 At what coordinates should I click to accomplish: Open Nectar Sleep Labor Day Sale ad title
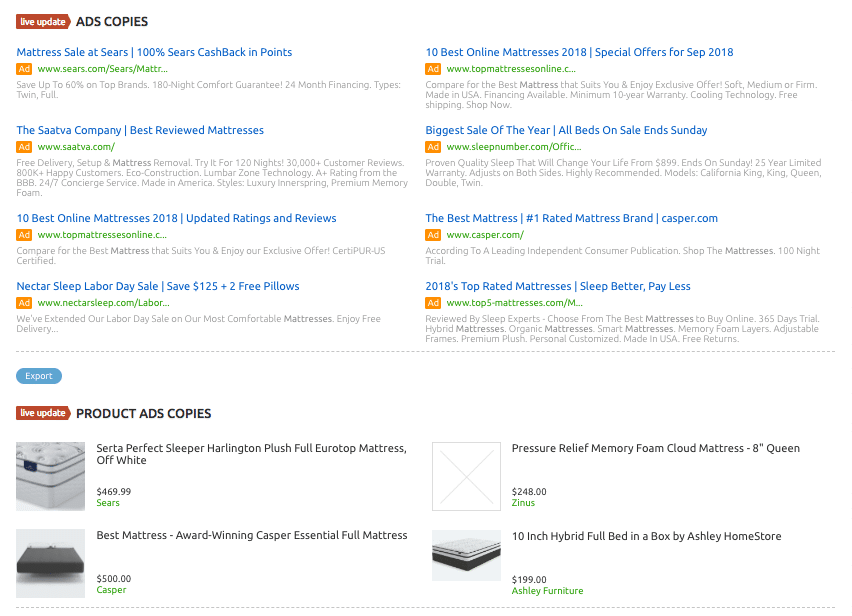click(x=158, y=286)
